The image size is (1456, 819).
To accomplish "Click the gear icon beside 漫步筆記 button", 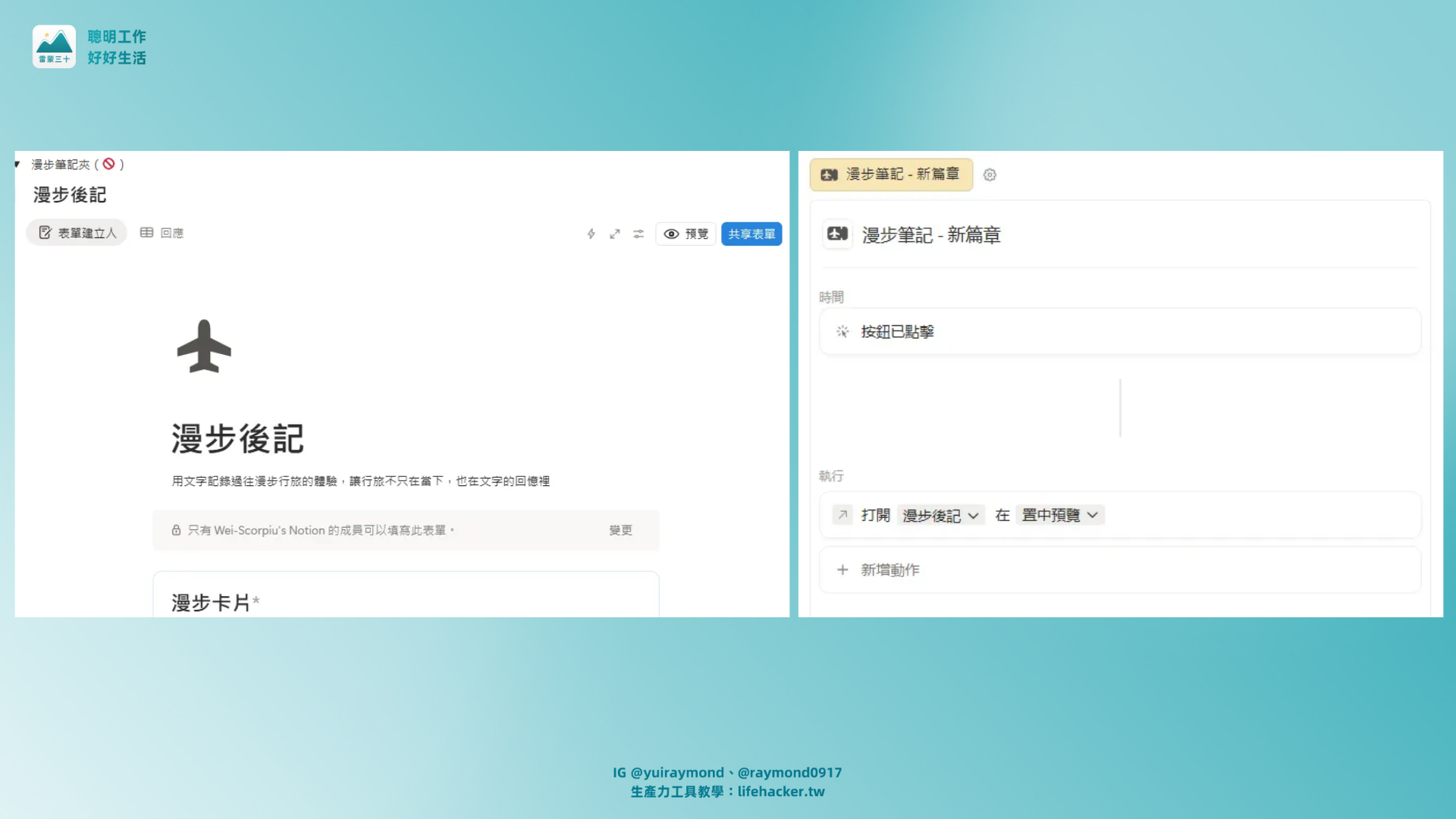I will pos(990,174).
